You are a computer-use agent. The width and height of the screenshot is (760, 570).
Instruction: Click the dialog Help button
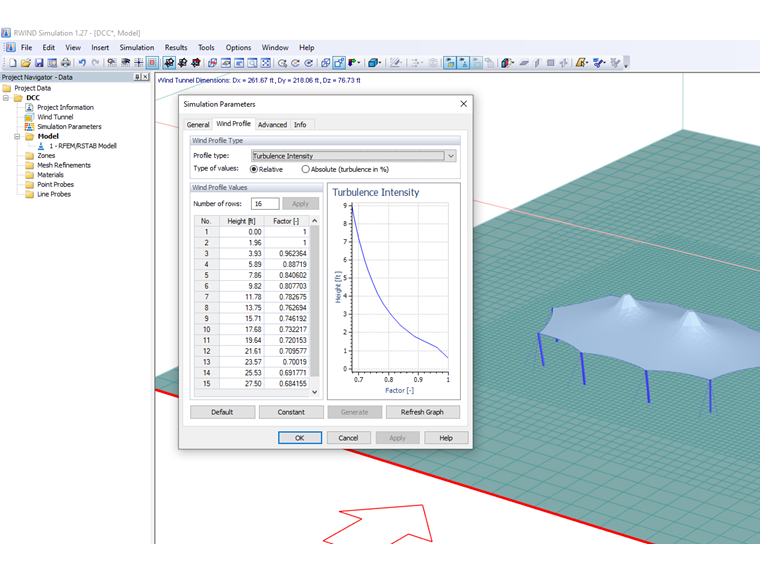[446, 438]
